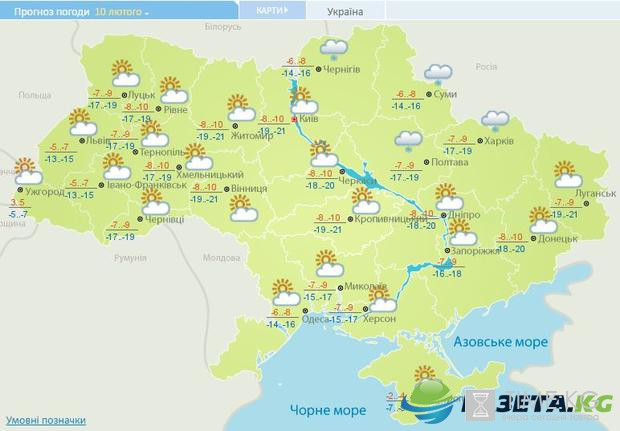This screenshot has width=620, height=431.
Task: Click the sun-cloud icon above Дніпро
Action: click(449, 197)
